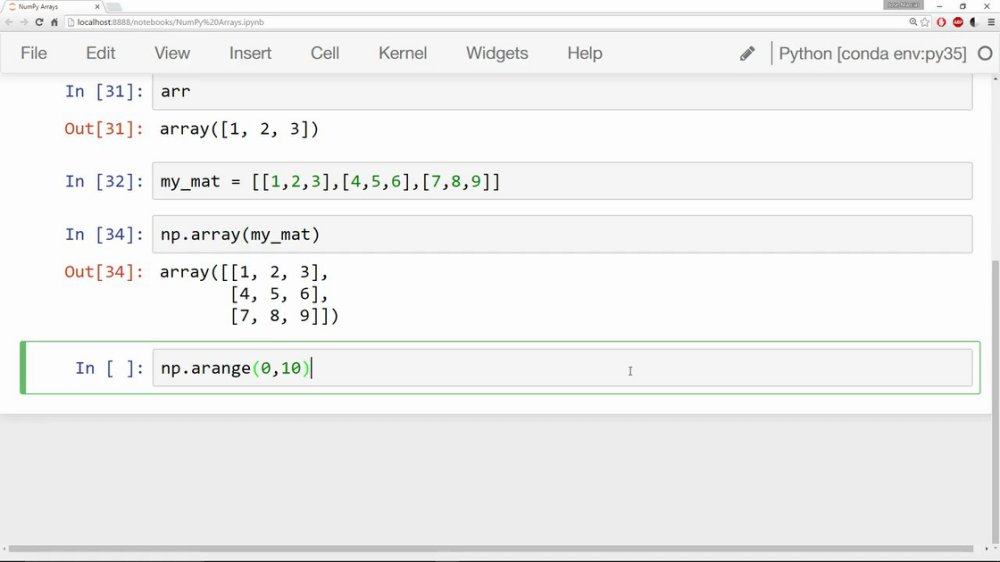Click the Python [conda env:py35] kernel name
Screen dimensions: 1000x562
coord(872,54)
